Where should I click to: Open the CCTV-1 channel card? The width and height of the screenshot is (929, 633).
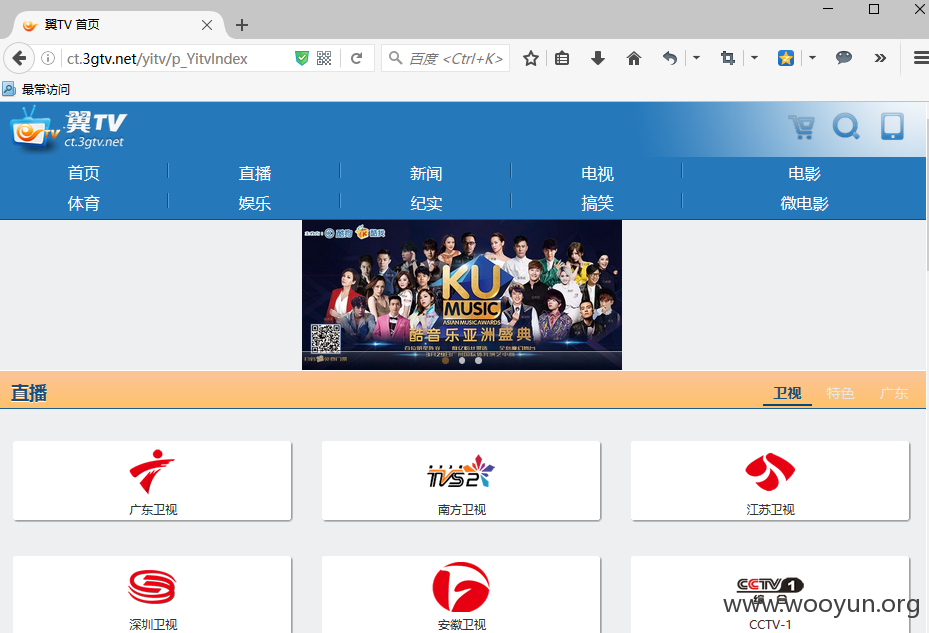[770, 594]
